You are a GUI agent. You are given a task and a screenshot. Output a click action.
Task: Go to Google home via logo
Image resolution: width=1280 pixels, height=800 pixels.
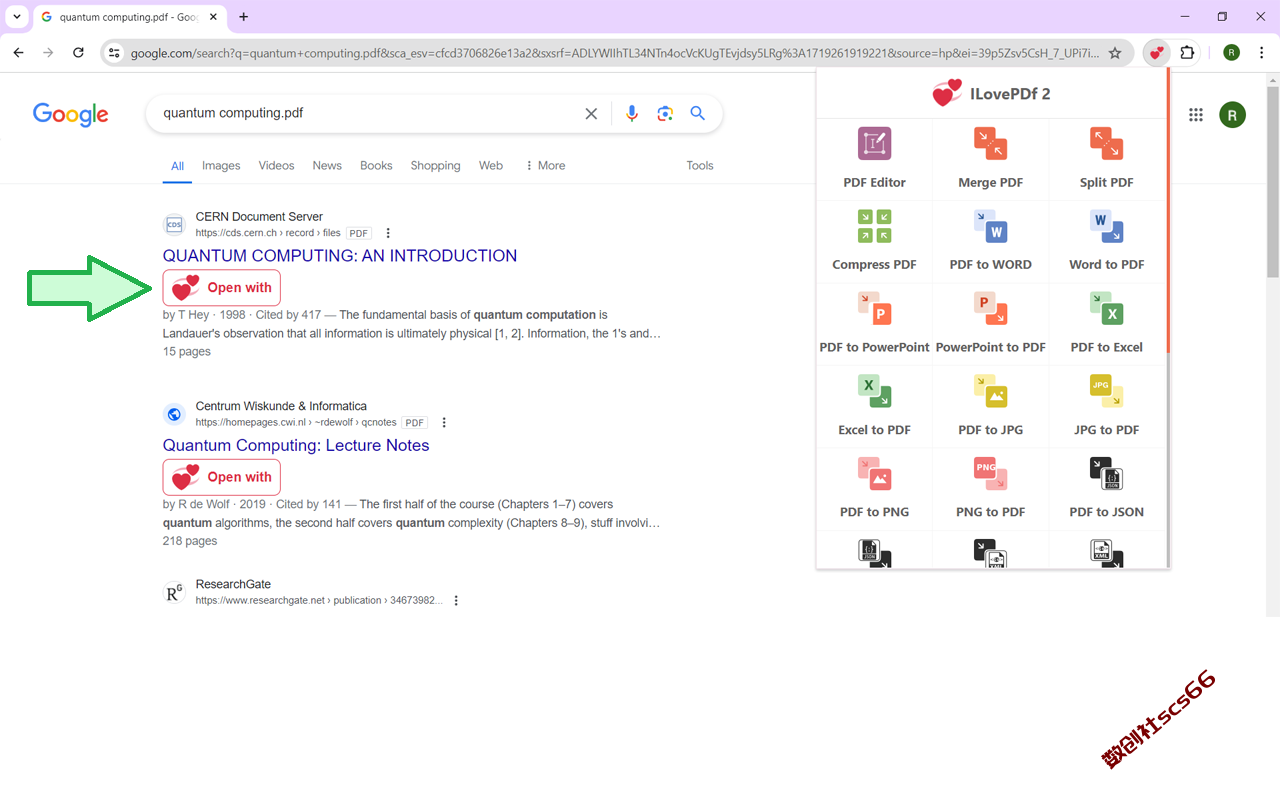[71, 115]
